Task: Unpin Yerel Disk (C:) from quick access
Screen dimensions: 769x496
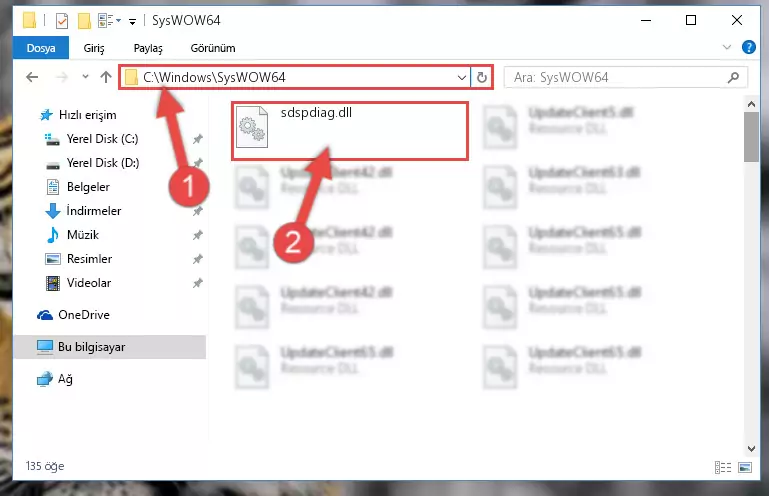Action: (x=198, y=139)
